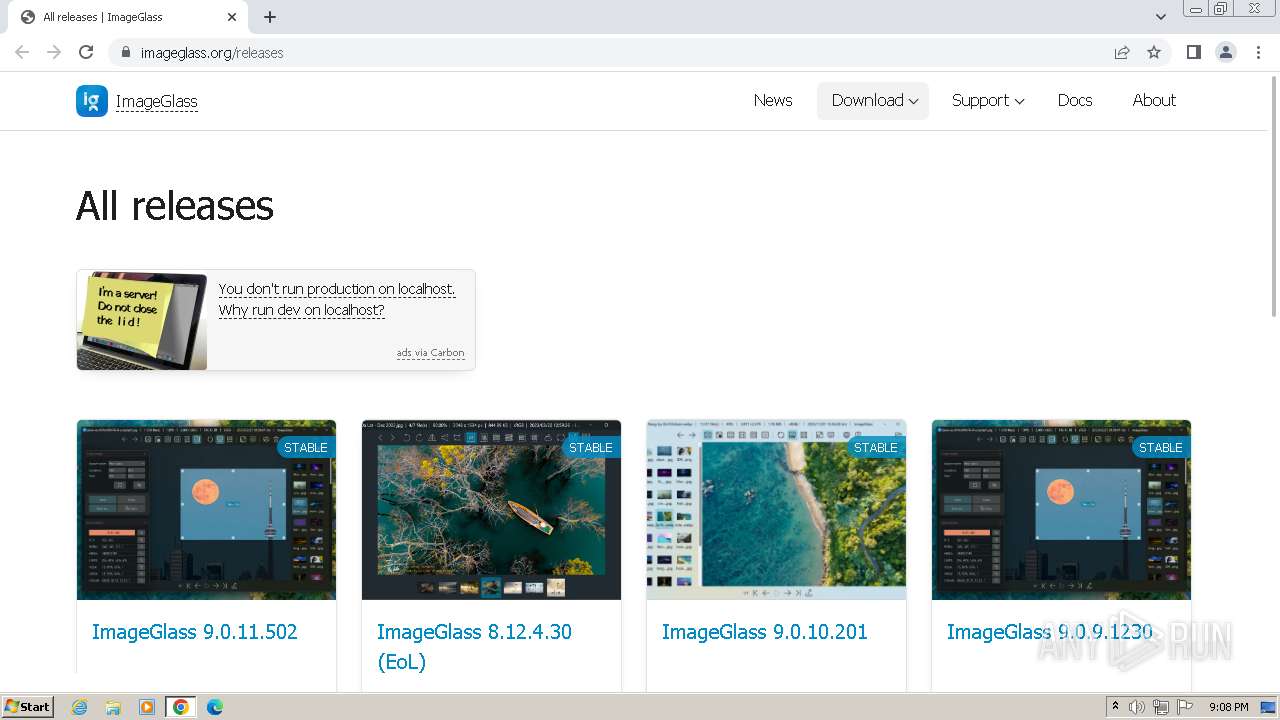Share this page icon in address bar
The width and height of the screenshot is (1280, 720).
coord(1122,52)
